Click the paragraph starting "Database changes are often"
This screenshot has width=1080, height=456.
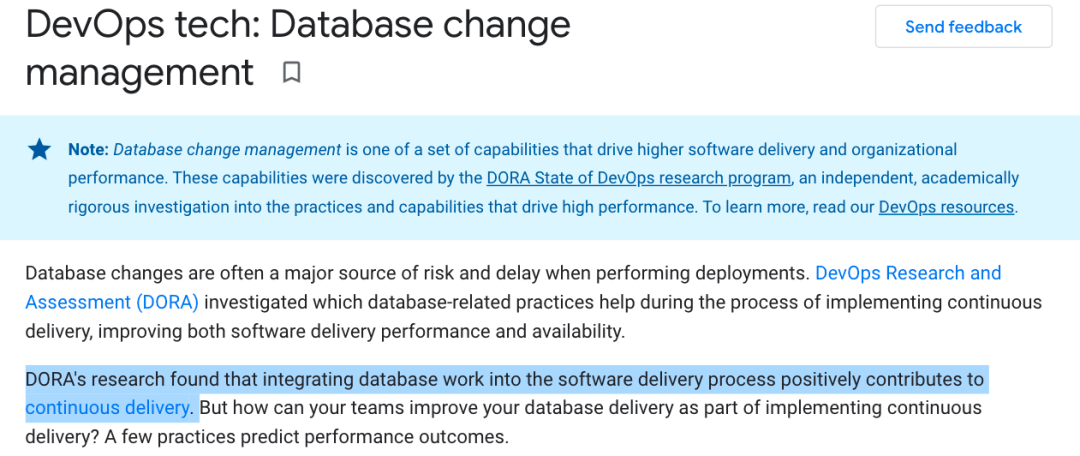[x=534, y=302]
